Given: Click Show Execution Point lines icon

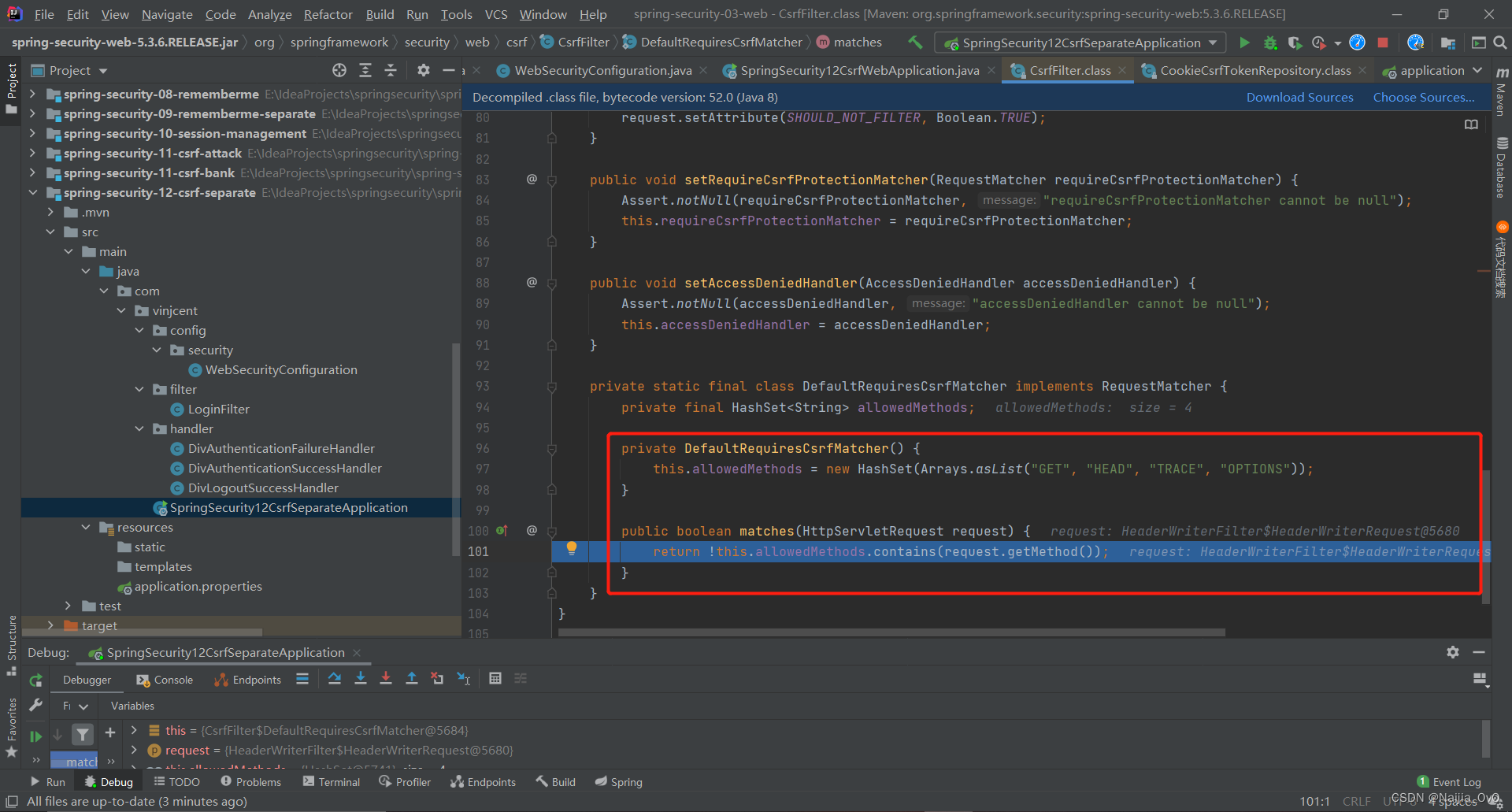Looking at the screenshot, I should 302,678.
